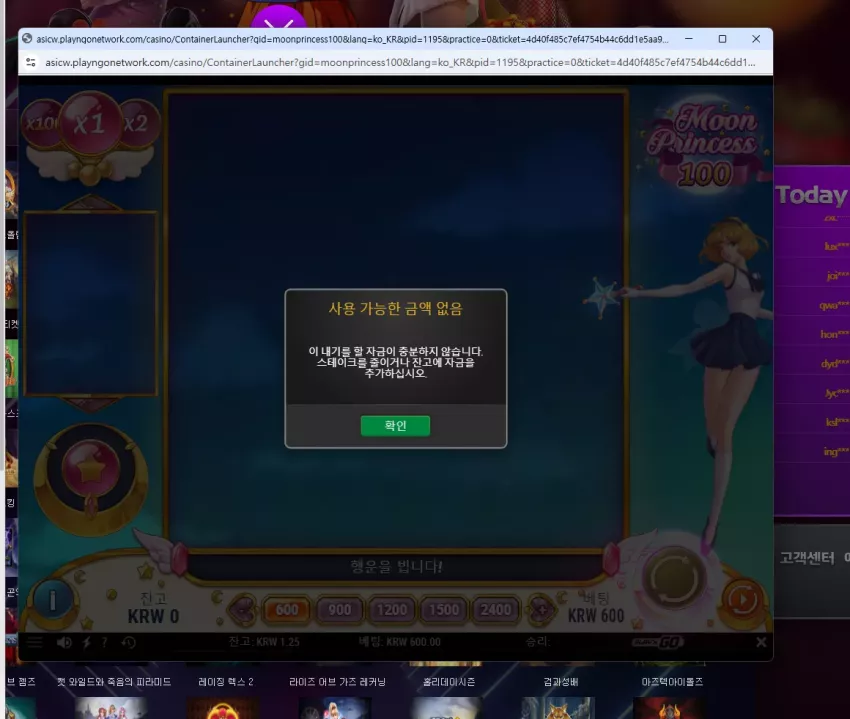Open 검과성배 game
The width and height of the screenshot is (850, 719).
pyautogui.click(x=561, y=682)
